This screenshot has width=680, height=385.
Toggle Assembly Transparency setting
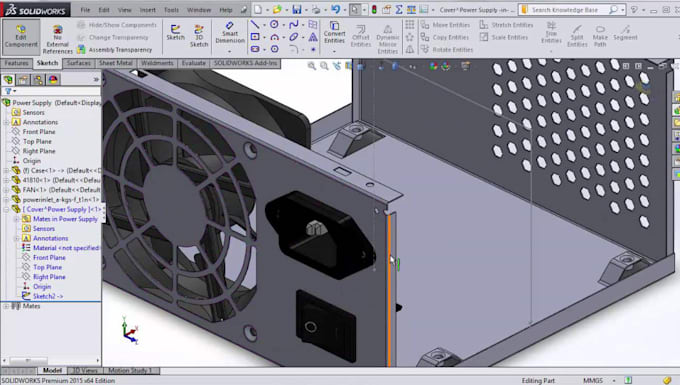point(115,50)
